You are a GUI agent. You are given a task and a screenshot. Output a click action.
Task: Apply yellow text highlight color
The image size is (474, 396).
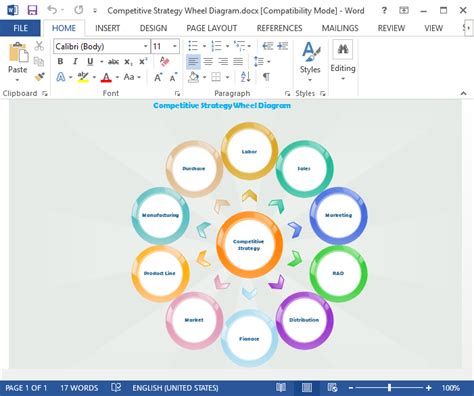tap(83, 77)
